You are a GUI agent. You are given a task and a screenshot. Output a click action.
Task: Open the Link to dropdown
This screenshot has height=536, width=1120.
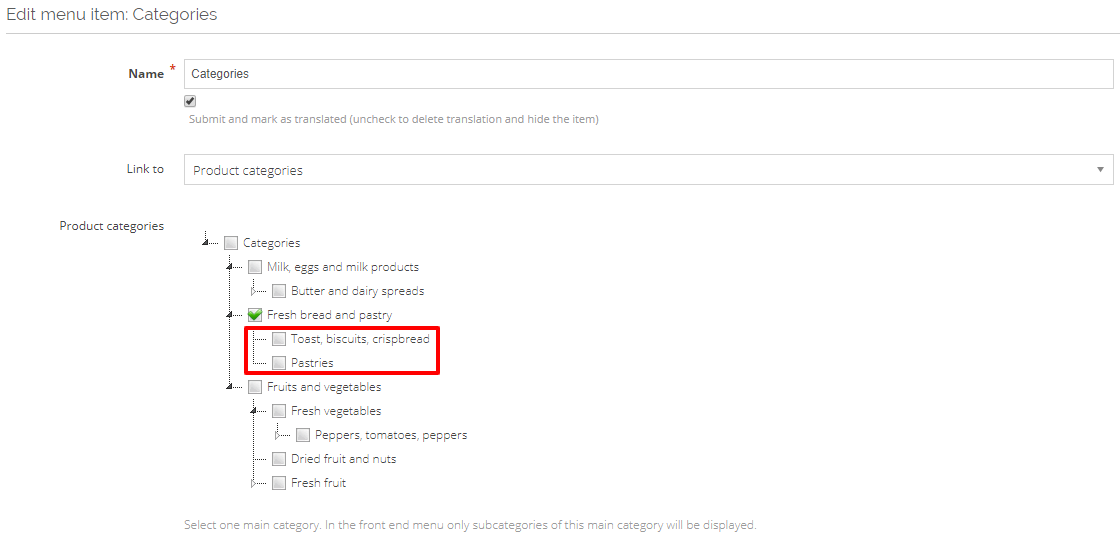tap(649, 170)
